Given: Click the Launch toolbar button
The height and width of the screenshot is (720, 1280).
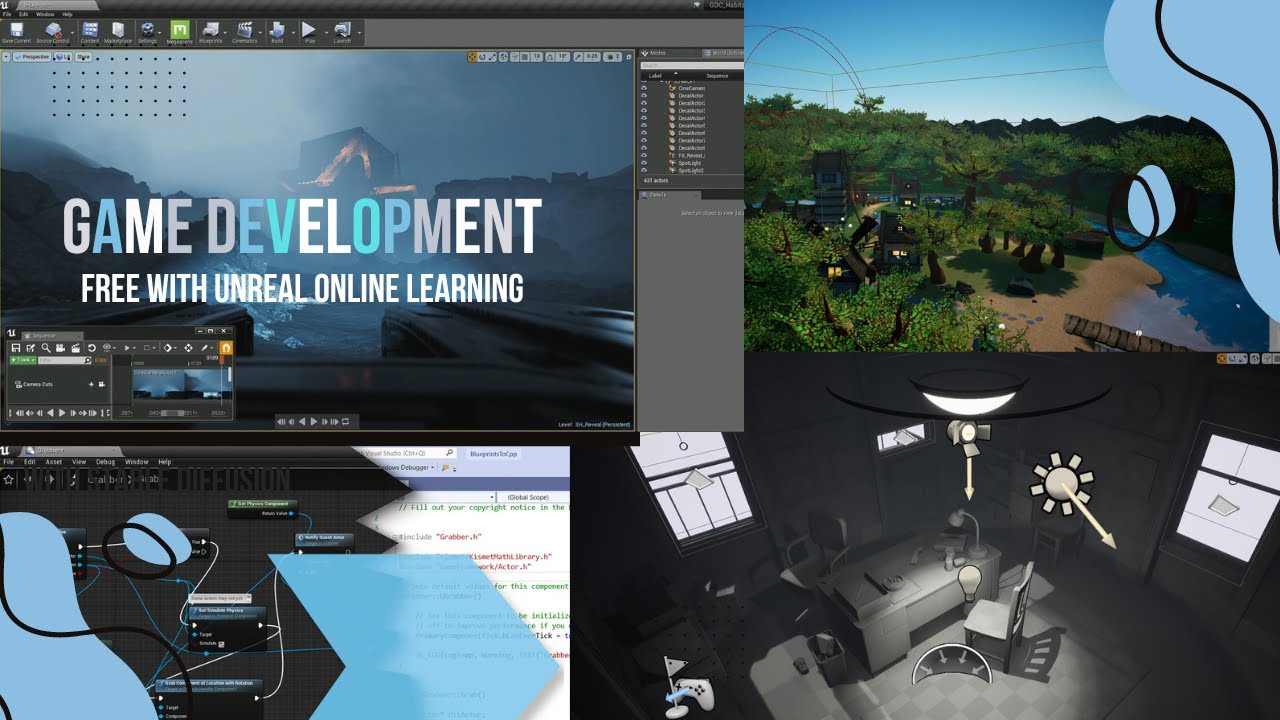Looking at the screenshot, I should point(342,31).
